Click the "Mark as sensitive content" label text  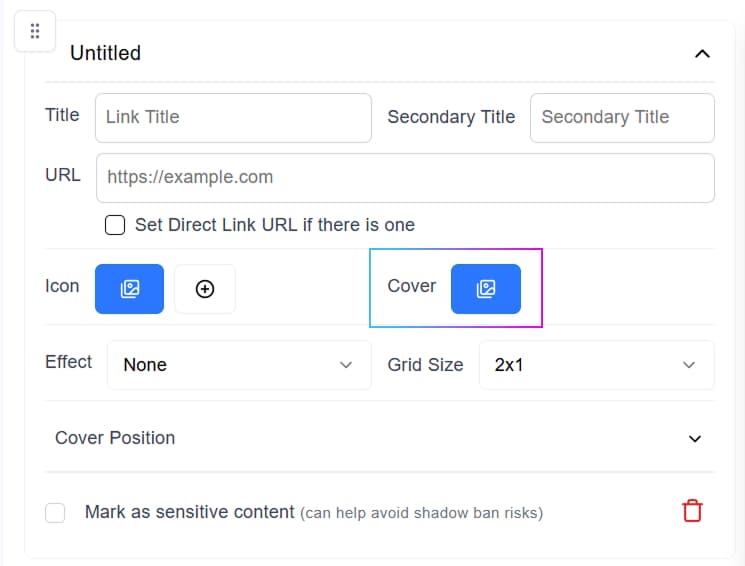click(190, 512)
